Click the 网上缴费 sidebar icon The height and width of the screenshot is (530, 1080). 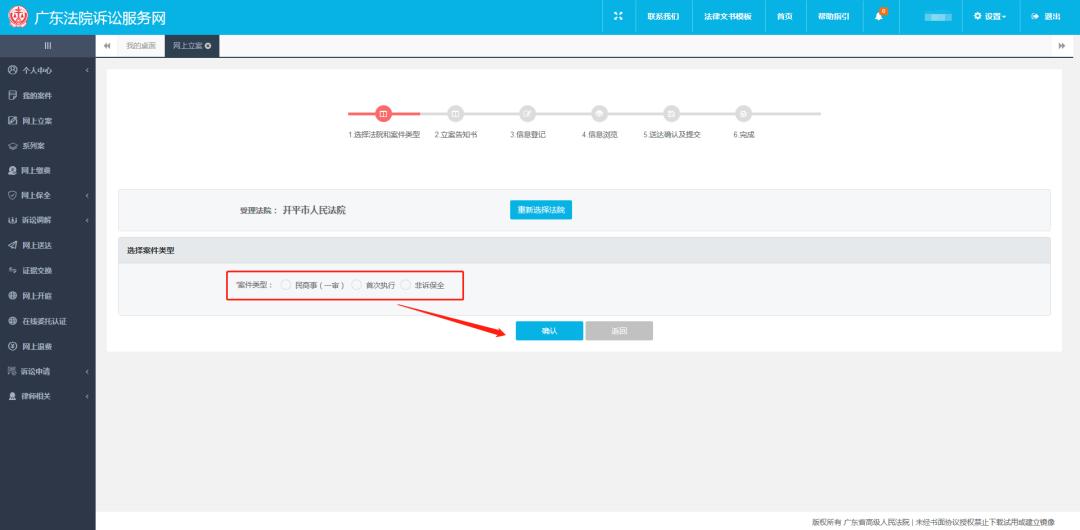tap(12, 170)
